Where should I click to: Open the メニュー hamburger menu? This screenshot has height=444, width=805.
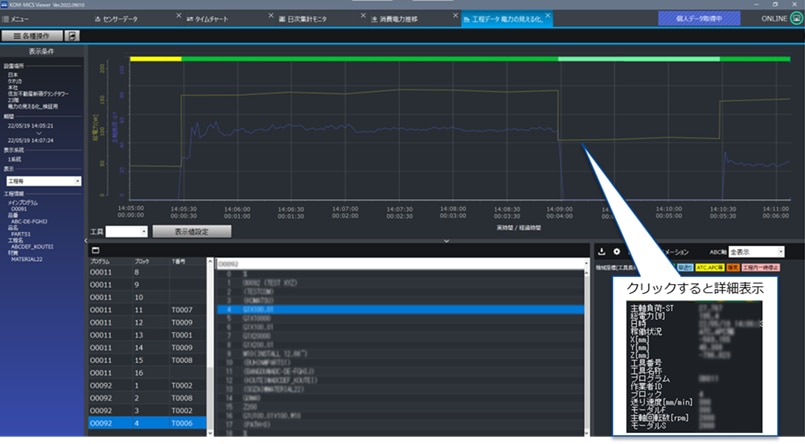pyautogui.click(x=20, y=18)
